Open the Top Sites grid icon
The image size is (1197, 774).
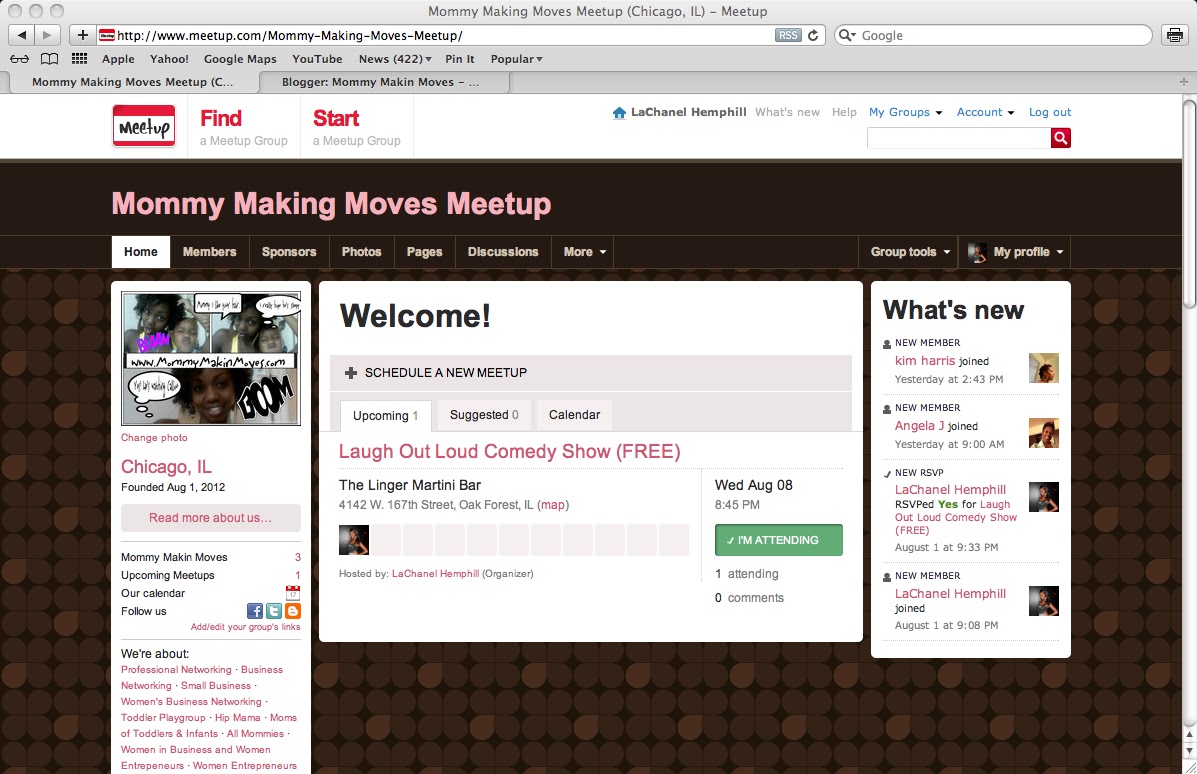[x=79, y=59]
